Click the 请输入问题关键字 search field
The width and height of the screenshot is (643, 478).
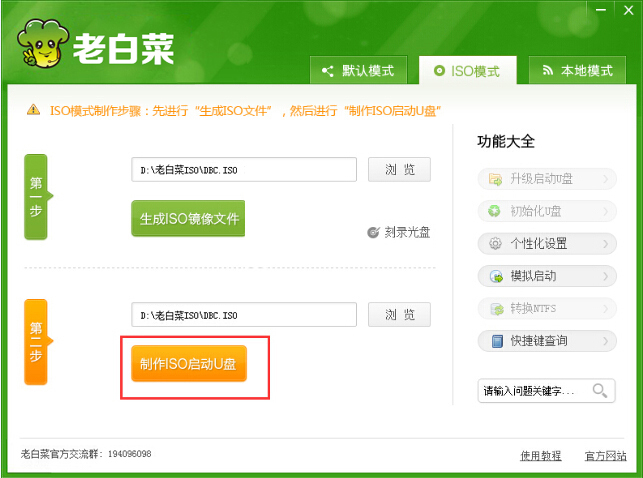pyautogui.click(x=546, y=391)
